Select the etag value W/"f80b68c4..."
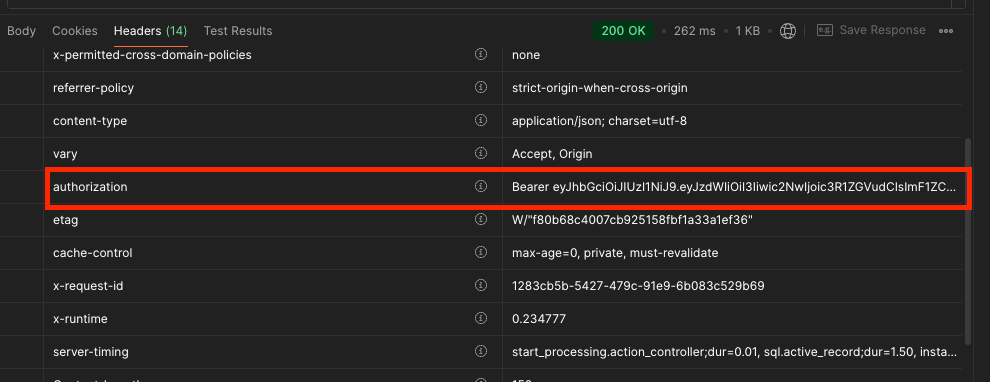The height and width of the screenshot is (382, 990). [633, 220]
